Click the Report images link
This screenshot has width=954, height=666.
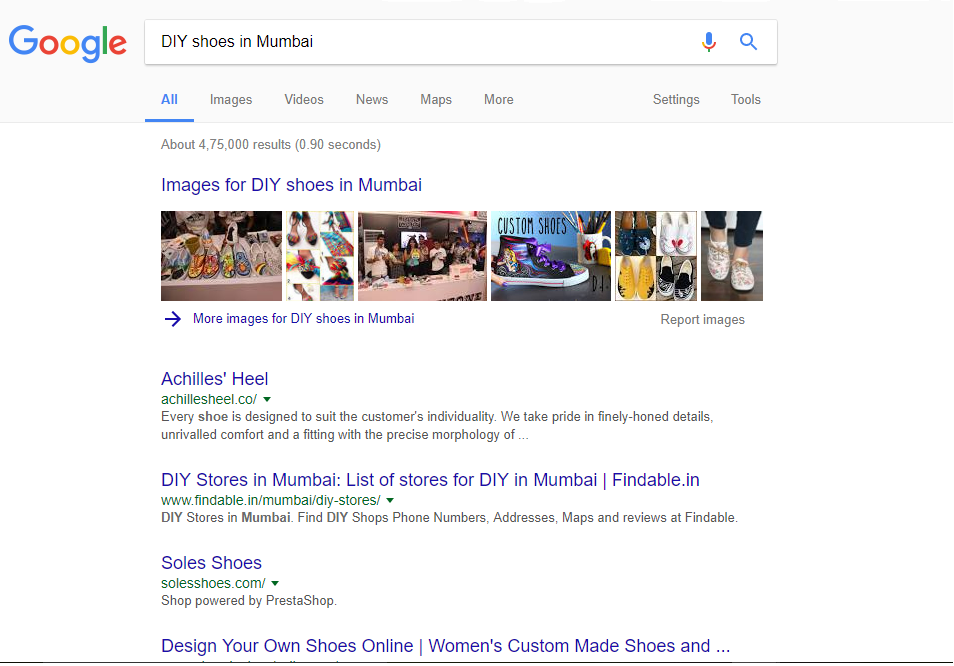pyautogui.click(x=702, y=318)
